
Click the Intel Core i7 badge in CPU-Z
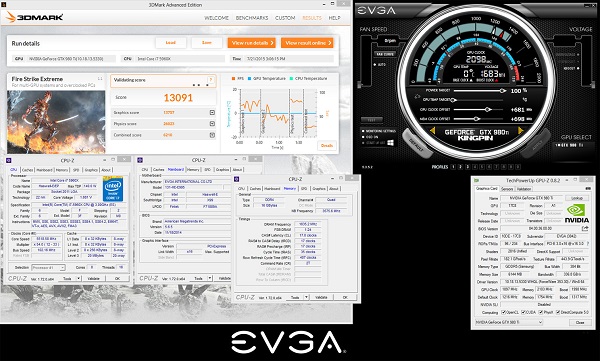(113, 188)
